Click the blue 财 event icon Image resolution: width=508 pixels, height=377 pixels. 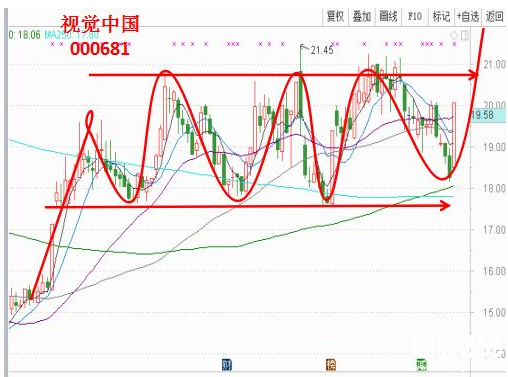pos(227,365)
